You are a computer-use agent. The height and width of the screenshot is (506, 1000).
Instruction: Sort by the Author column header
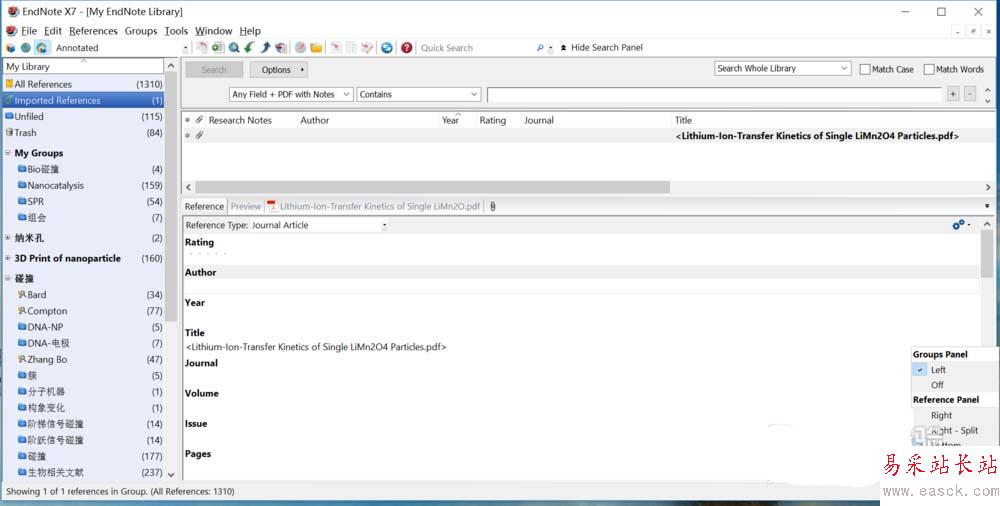click(314, 120)
